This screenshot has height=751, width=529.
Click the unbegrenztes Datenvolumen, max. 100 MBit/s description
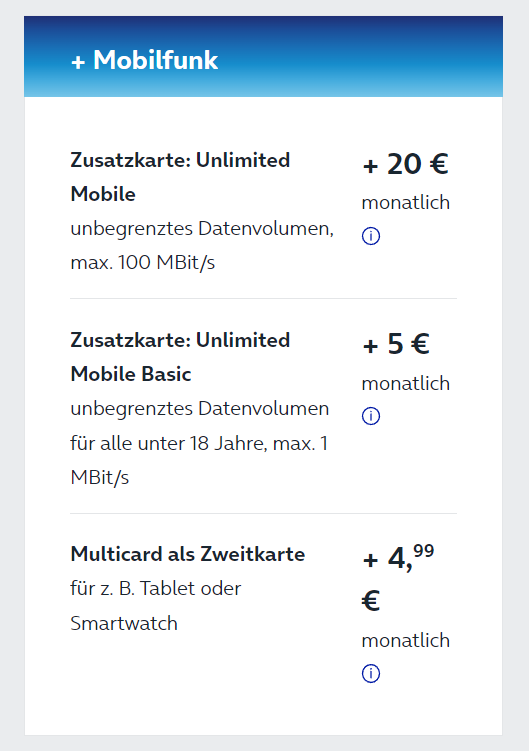202,245
